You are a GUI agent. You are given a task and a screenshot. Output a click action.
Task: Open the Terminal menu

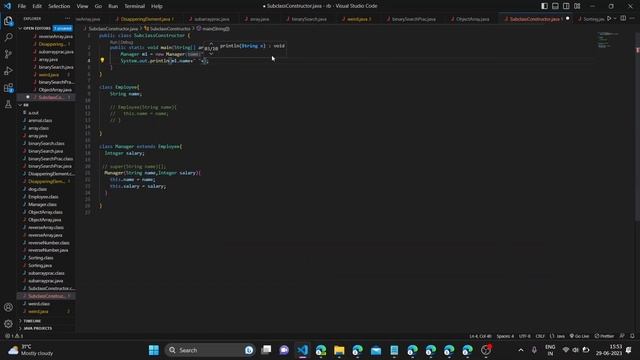coord(135,6)
